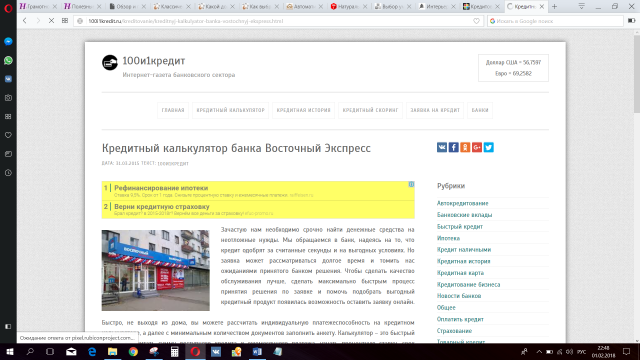640x360 pixels.
Task: Open КРЕДИТНЫЙ КАЛЬКУЛЯТОР menu item
Action: 231,110
